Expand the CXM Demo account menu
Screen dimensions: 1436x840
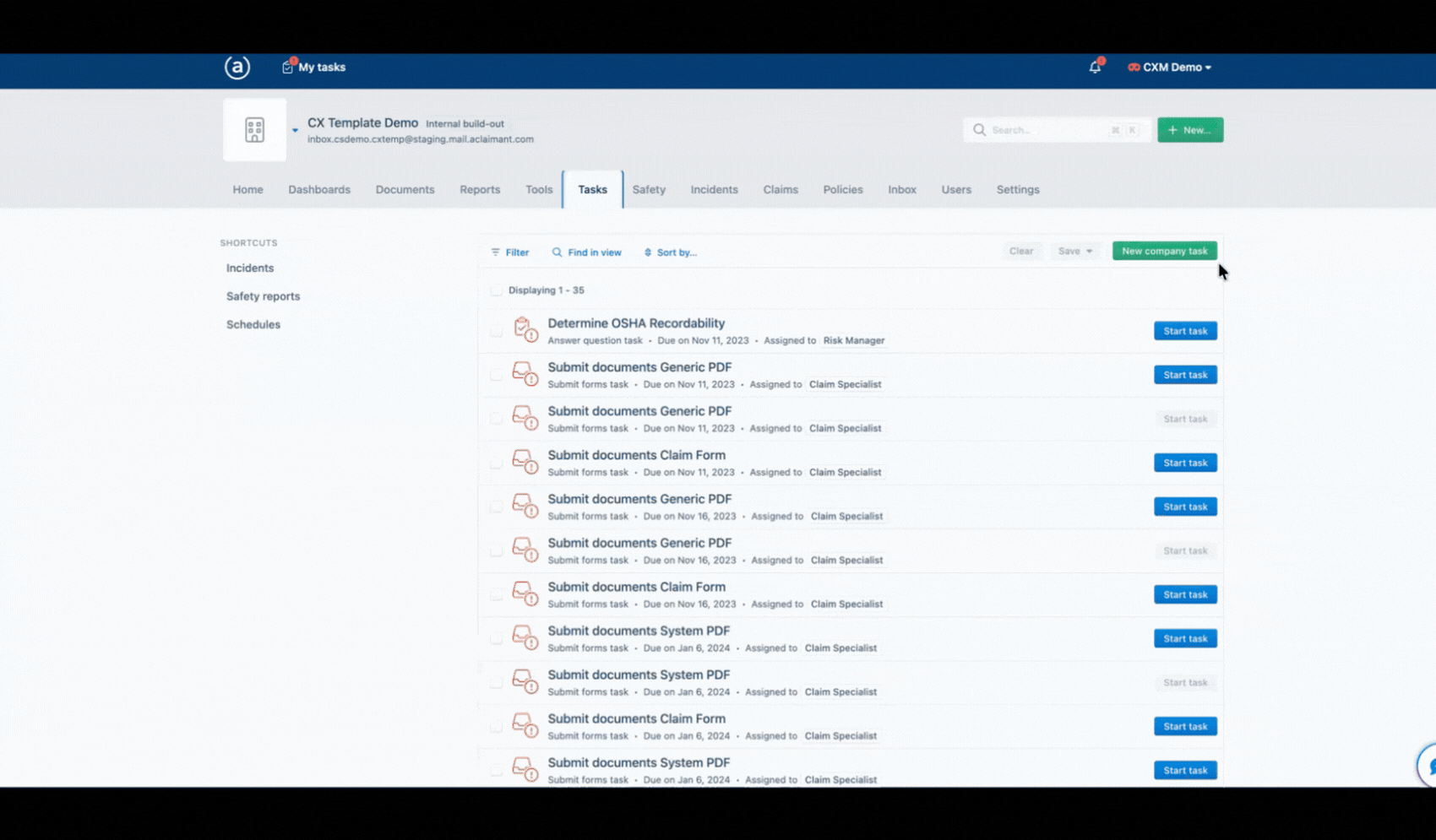point(1169,67)
